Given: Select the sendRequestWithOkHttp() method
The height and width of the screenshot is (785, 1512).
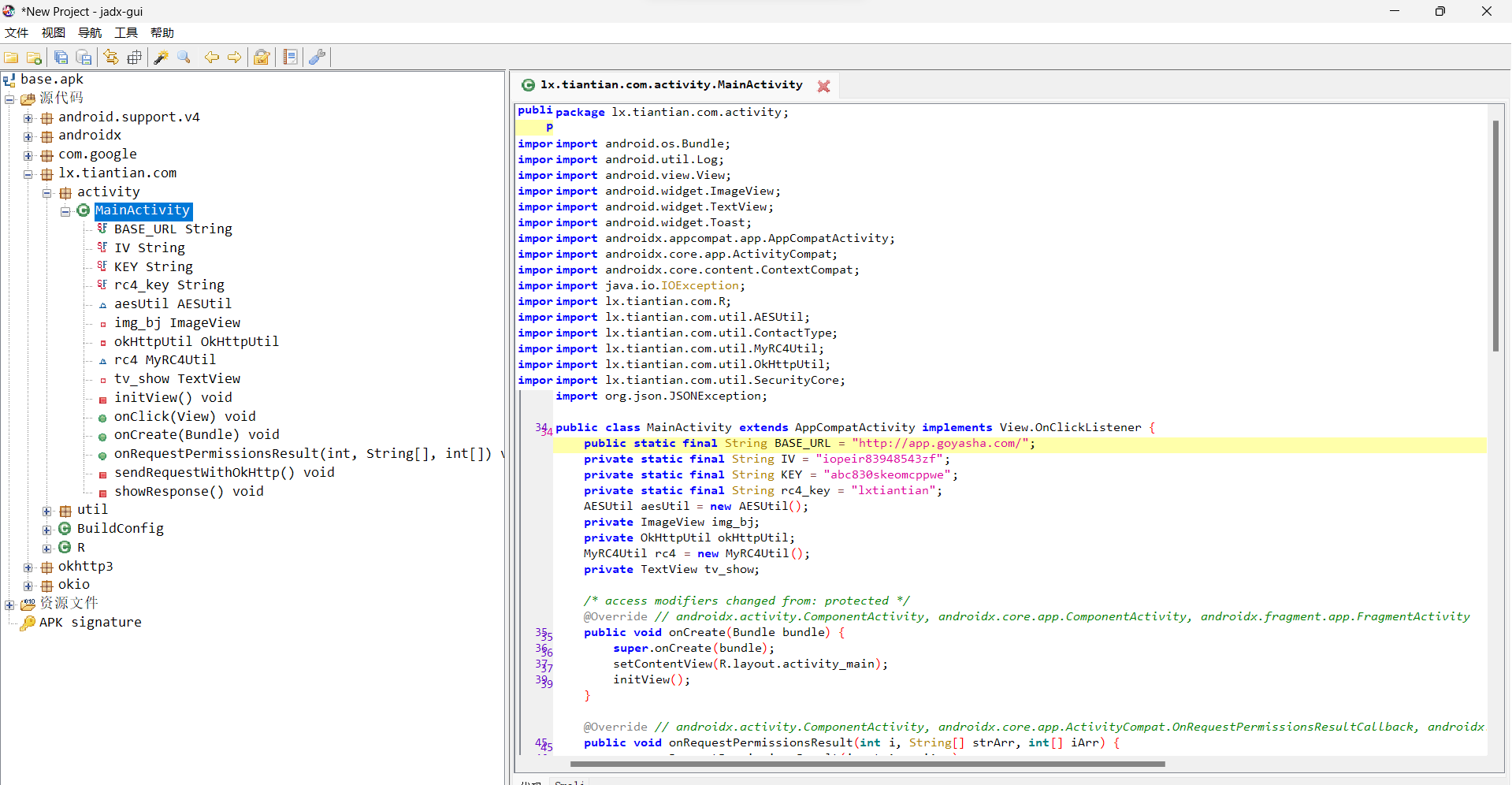Looking at the screenshot, I should (225, 473).
